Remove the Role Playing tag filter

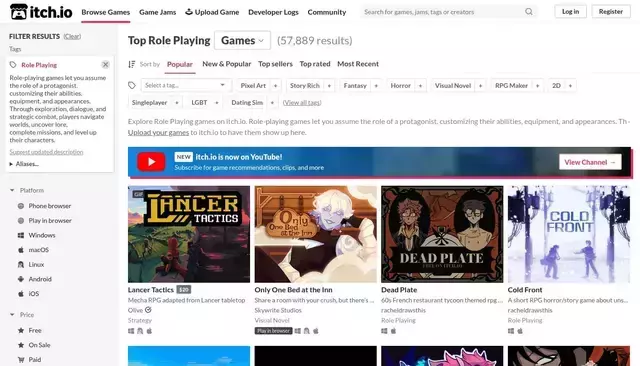(x=105, y=64)
